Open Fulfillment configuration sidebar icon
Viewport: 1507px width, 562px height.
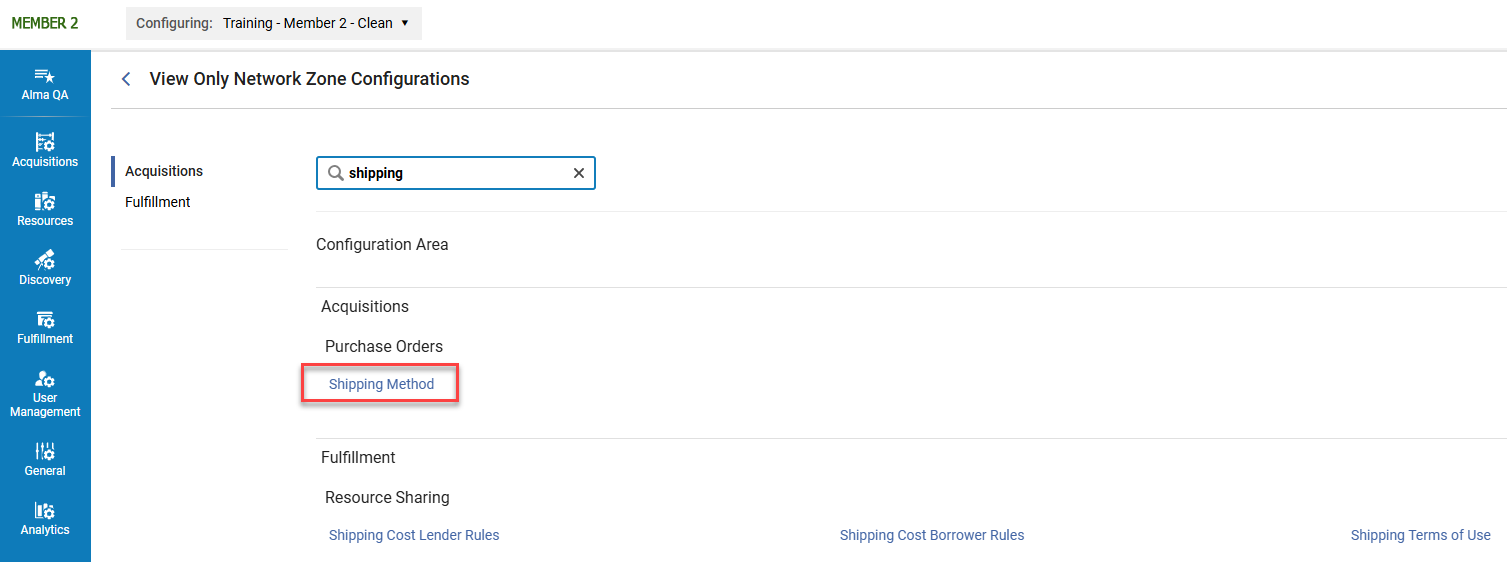point(45,326)
